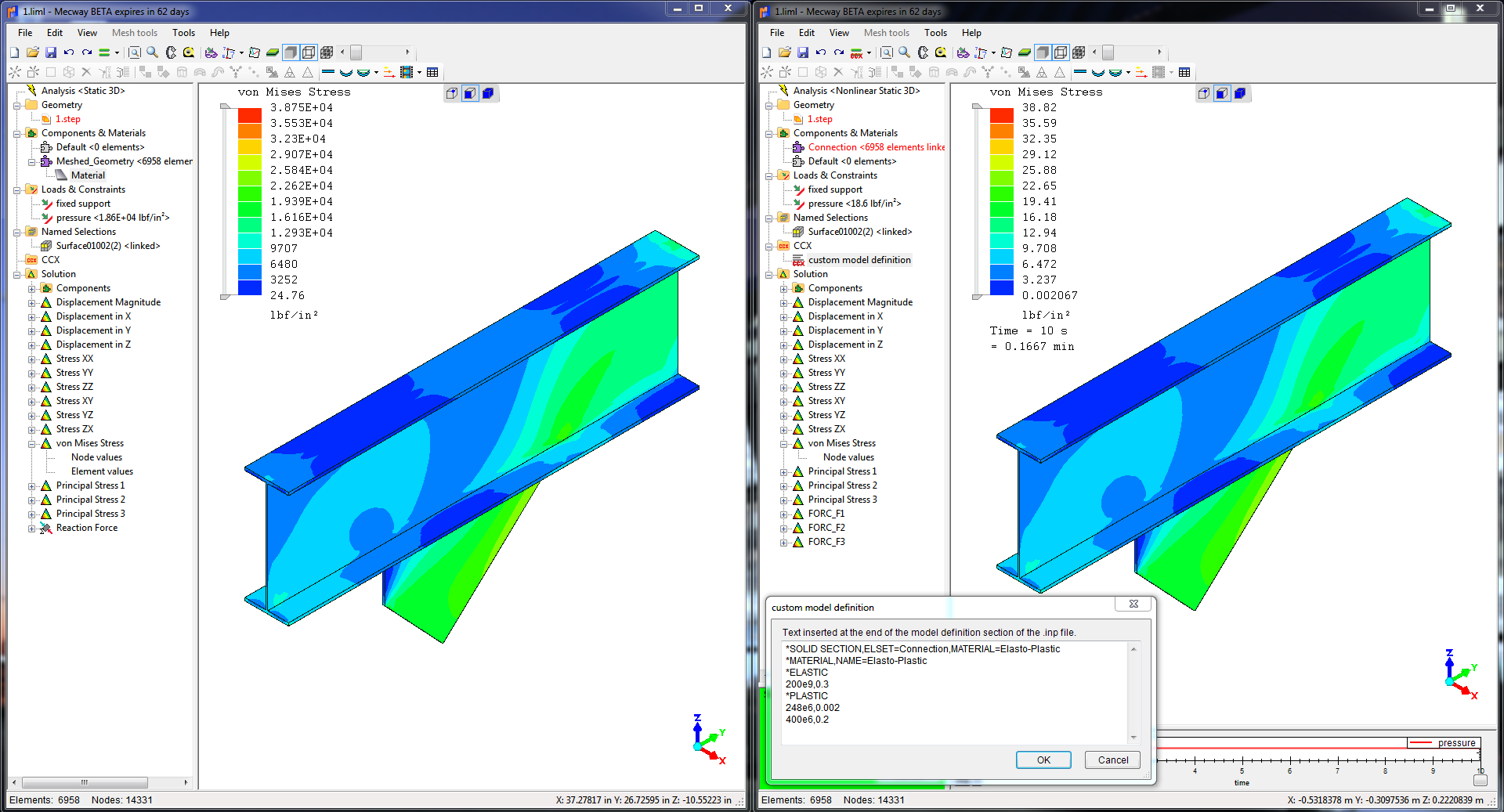Click Undeformed view icon in left window
The image size is (1504, 812).
(328, 72)
